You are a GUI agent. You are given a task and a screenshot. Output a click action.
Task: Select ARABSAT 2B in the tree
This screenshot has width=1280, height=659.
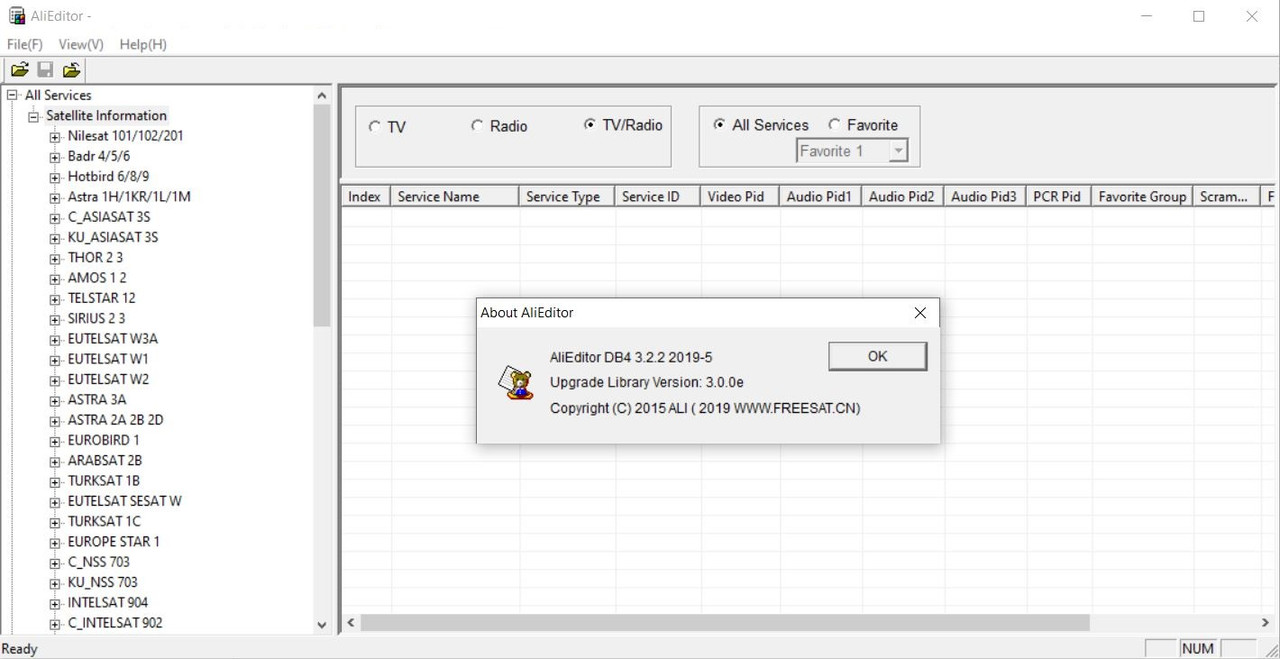105,461
